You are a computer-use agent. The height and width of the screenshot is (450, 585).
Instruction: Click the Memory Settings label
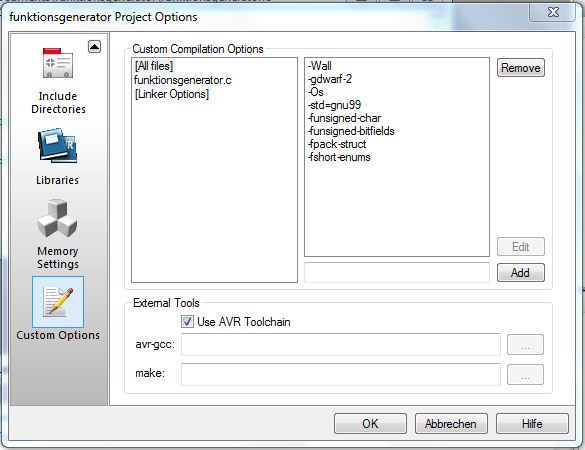pyautogui.click(x=58, y=257)
